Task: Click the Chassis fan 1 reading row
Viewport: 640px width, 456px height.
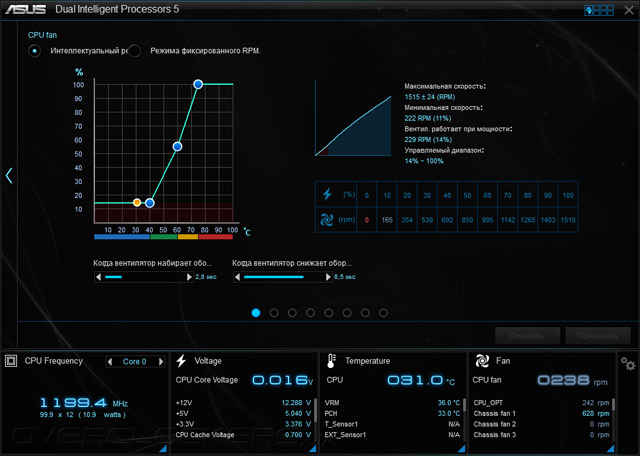Action: tap(541, 413)
